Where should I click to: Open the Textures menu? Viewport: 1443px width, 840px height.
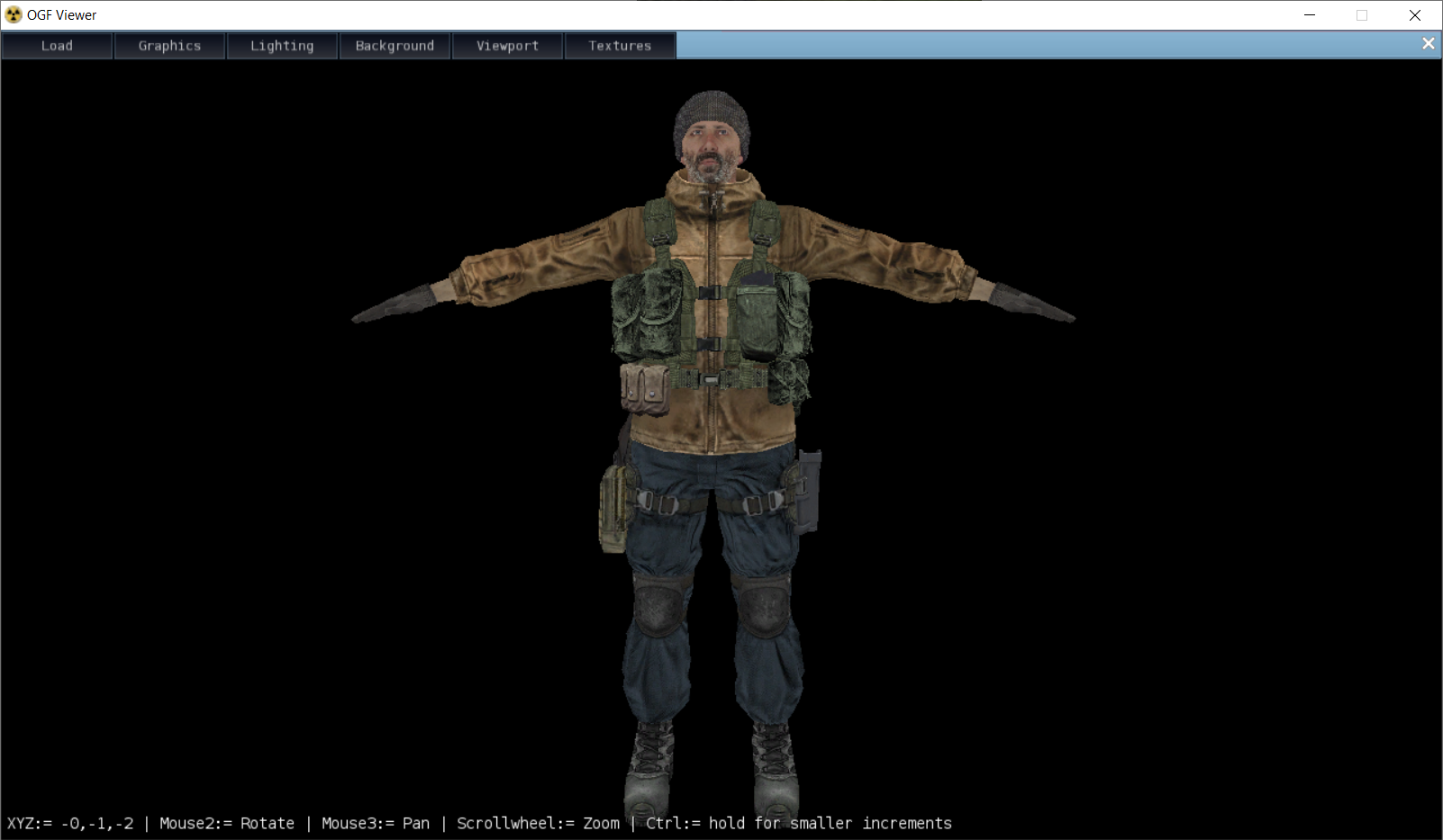coord(620,46)
